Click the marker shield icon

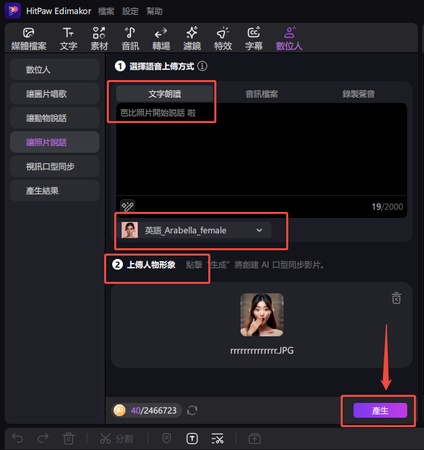(x=166, y=438)
